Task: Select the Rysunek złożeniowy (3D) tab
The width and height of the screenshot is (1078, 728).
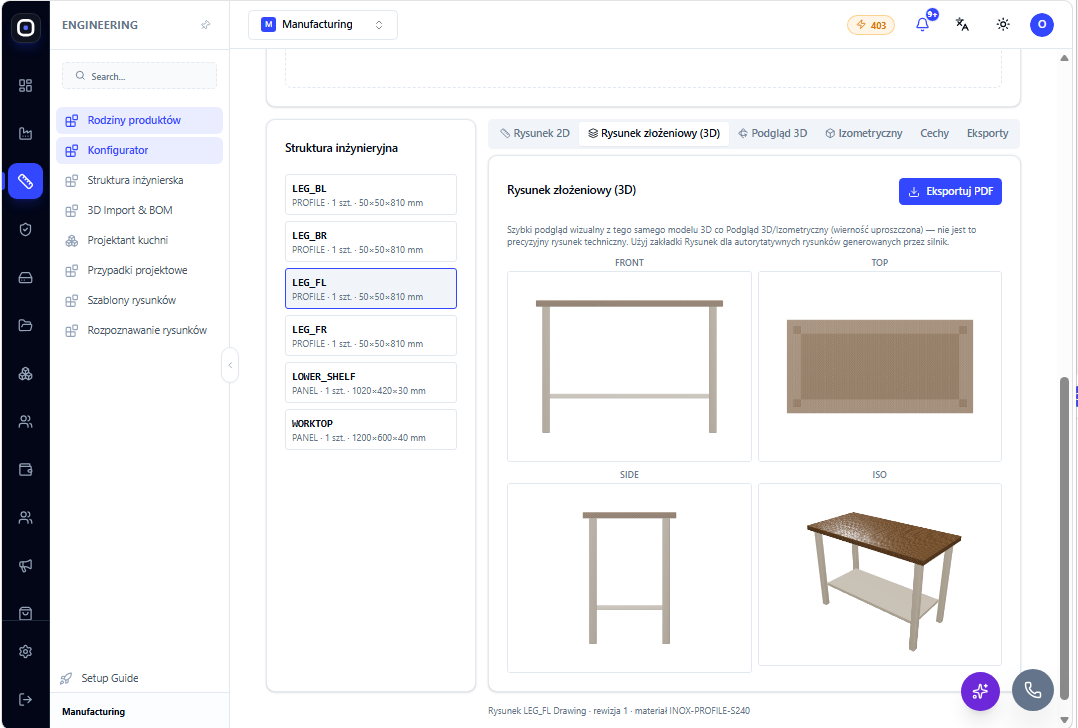Action: coord(654,133)
